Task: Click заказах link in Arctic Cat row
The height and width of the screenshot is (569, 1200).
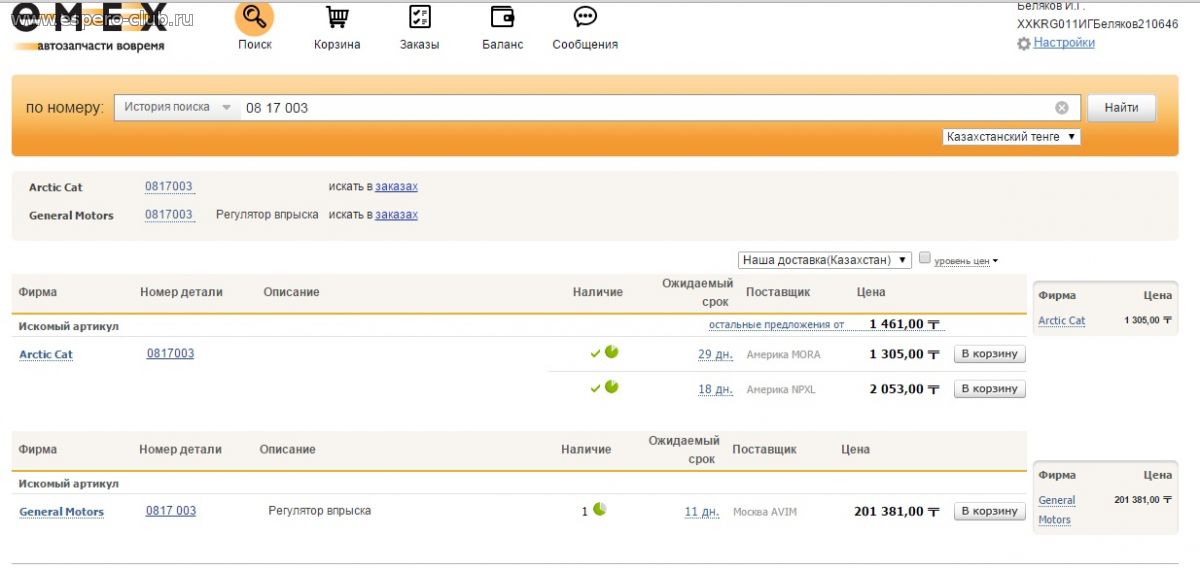Action: coord(396,187)
